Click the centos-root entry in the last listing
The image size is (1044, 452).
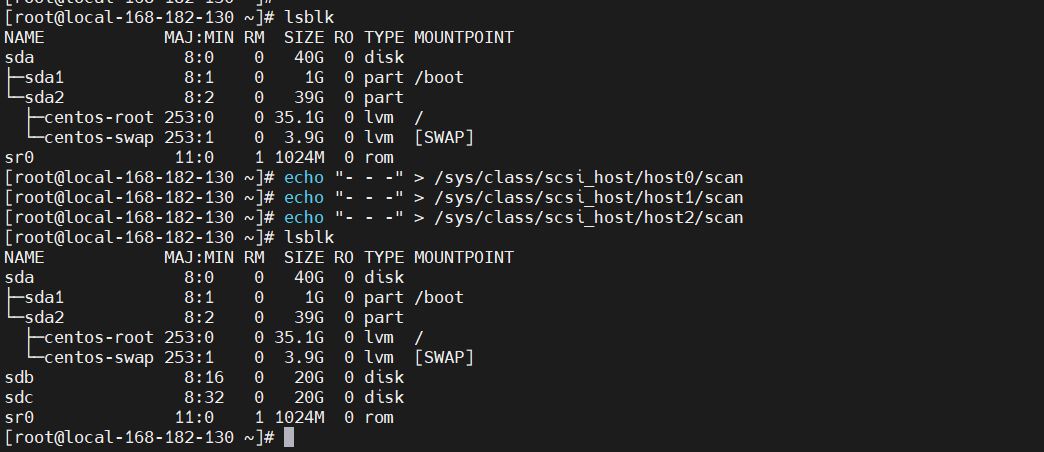coord(99,338)
